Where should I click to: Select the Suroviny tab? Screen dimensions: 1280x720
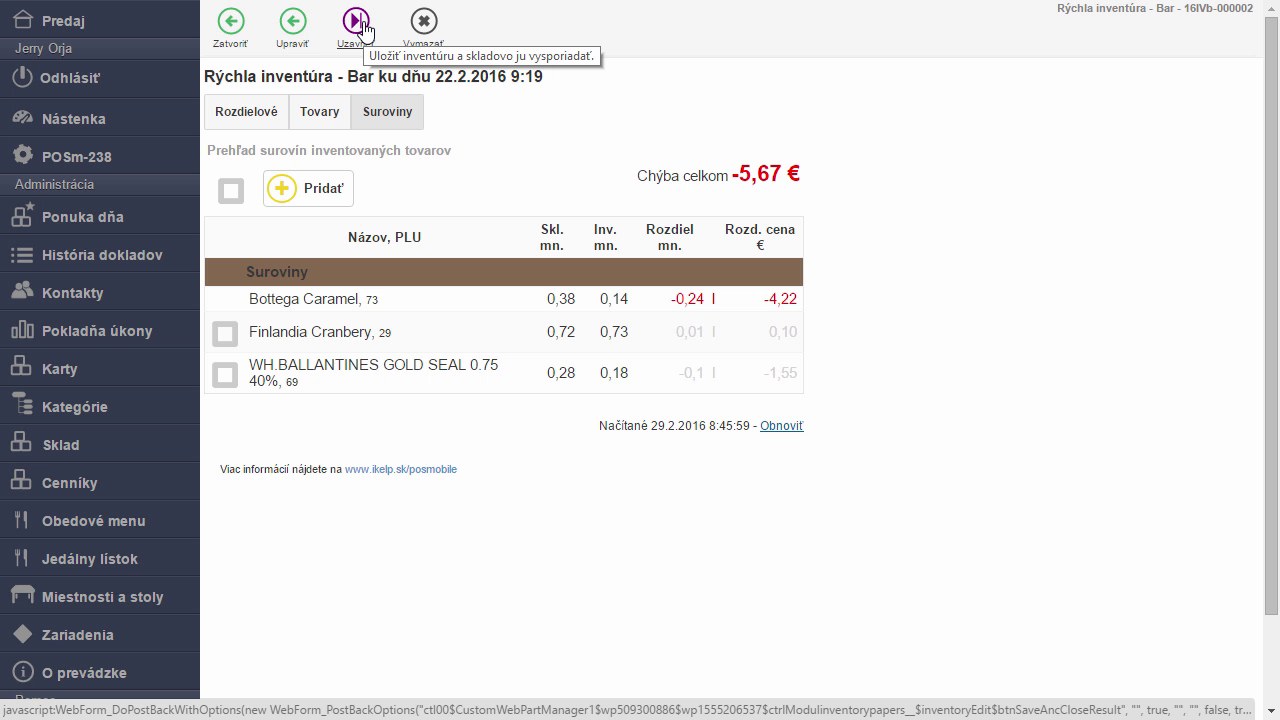387,112
